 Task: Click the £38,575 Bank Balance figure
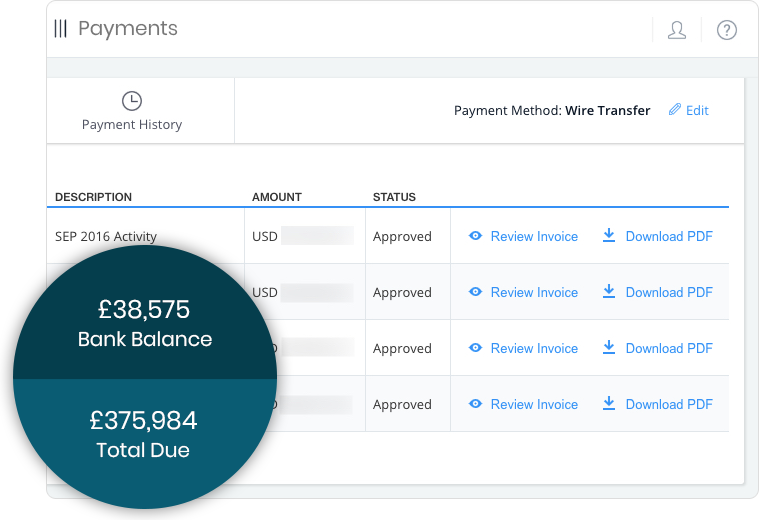click(144, 309)
